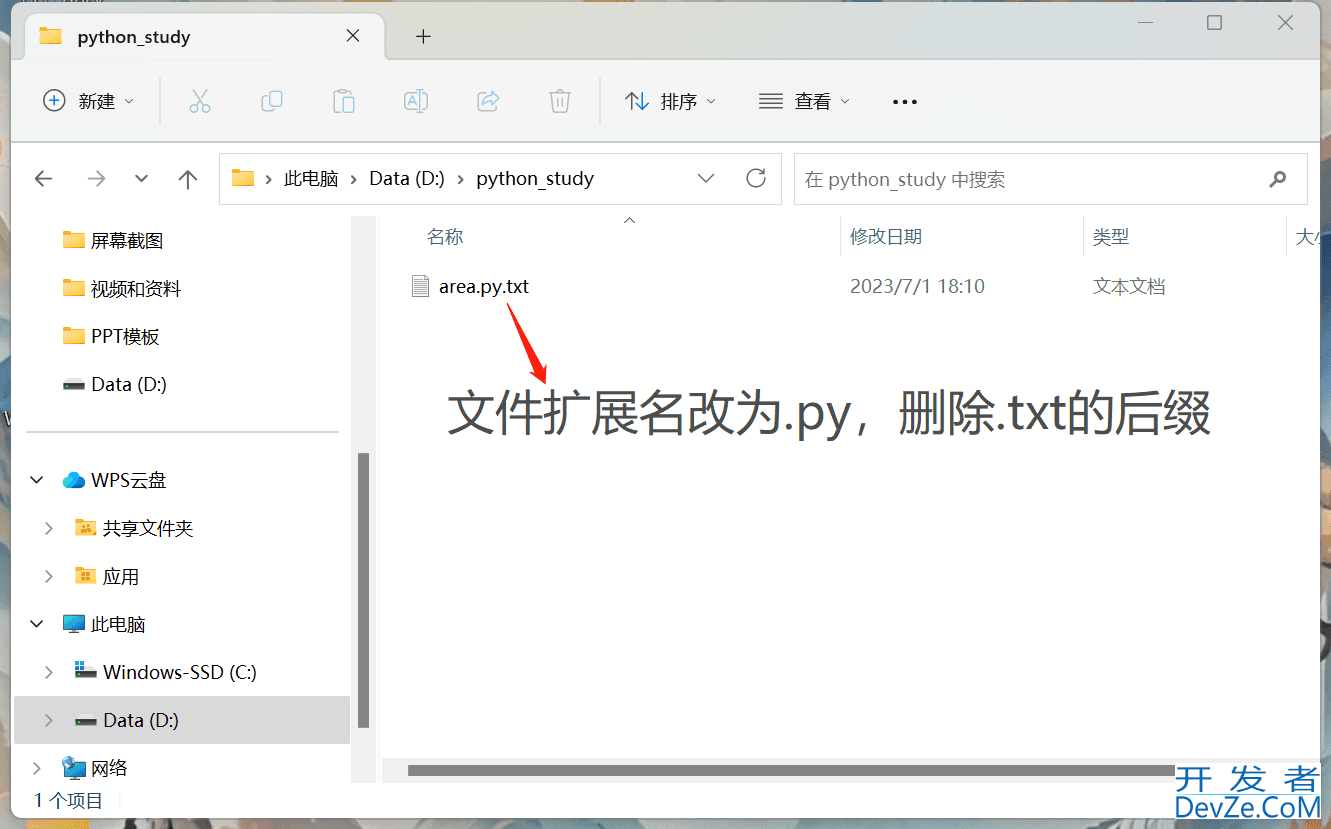
Task: Click the folder icon in address bar
Action: 243,178
